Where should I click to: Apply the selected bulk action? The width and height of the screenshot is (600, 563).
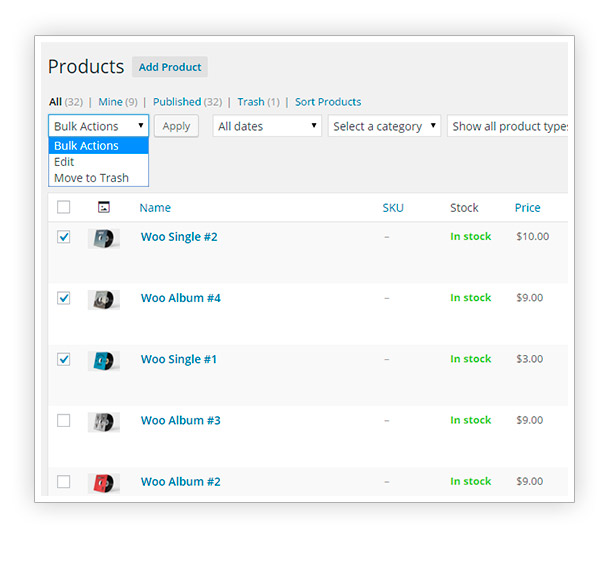point(176,126)
